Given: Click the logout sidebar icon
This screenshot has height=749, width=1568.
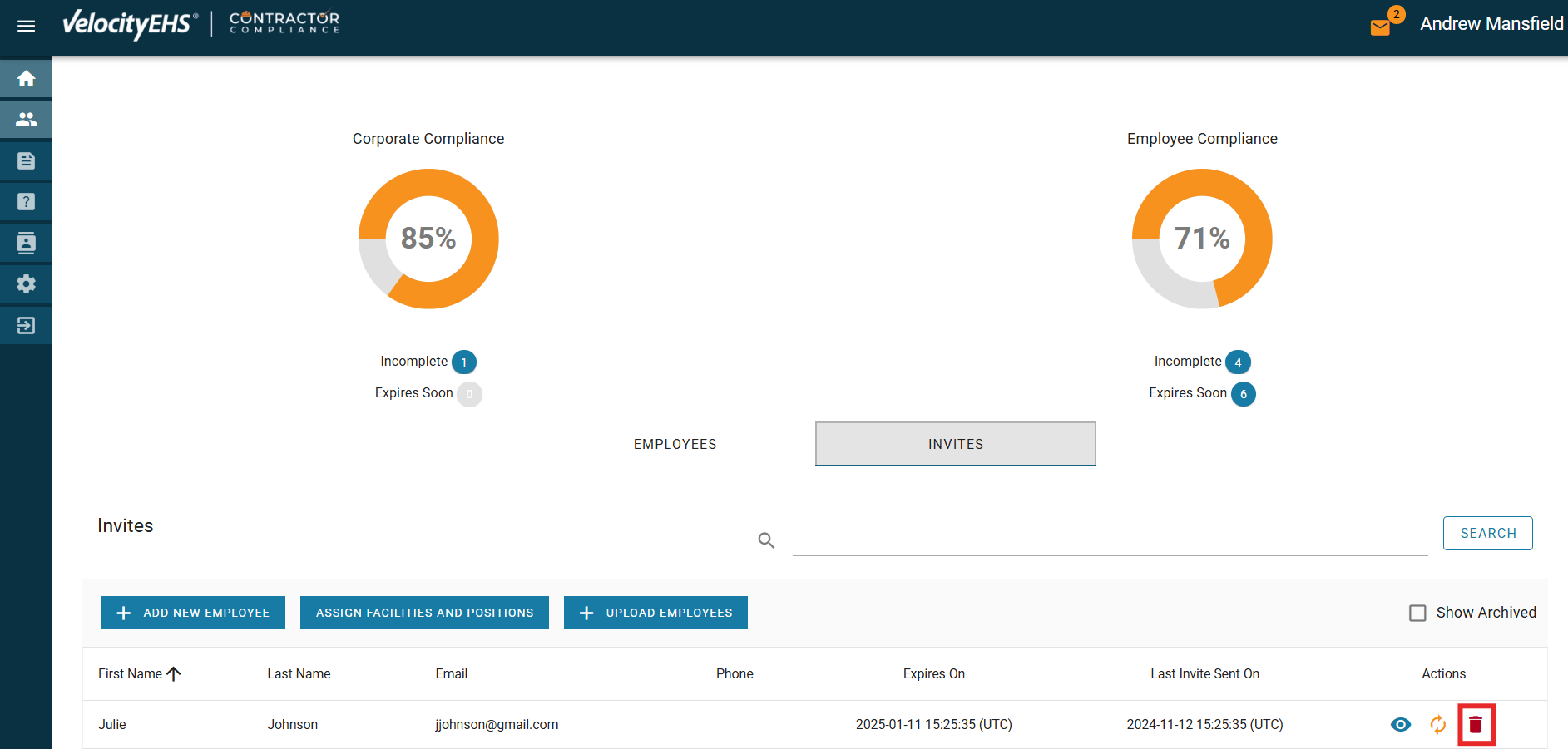Looking at the screenshot, I should (26, 325).
